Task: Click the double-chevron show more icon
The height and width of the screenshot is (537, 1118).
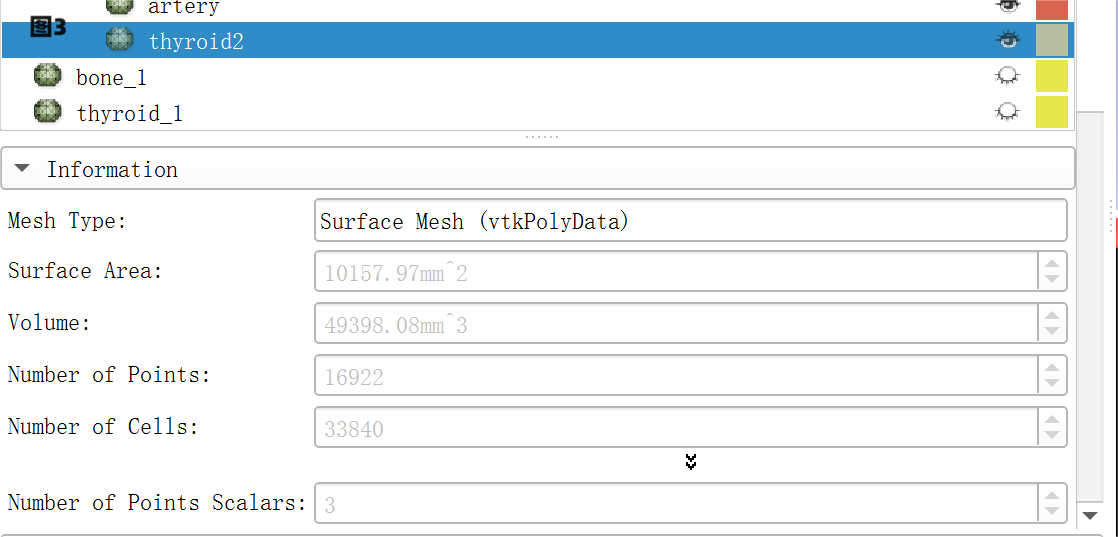Action: pyautogui.click(x=690, y=461)
